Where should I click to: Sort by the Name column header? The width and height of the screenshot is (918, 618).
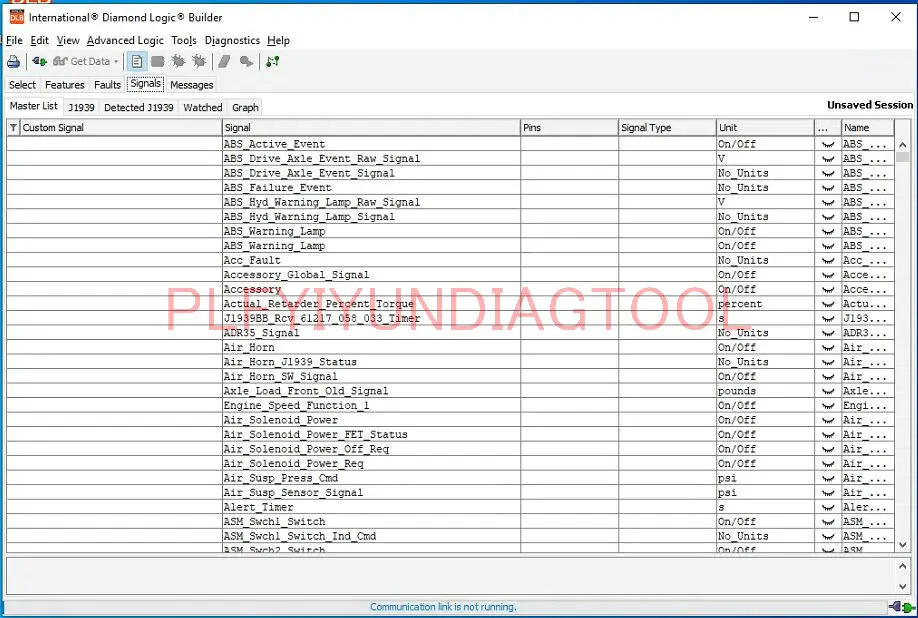click(868, 128)
